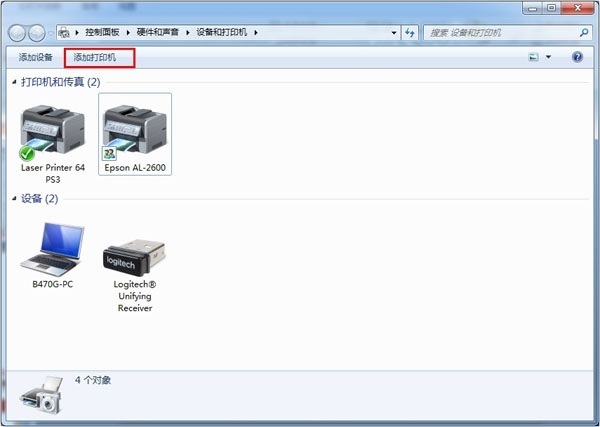Click the magnifier search icon
600x427 pixels.
584,33
